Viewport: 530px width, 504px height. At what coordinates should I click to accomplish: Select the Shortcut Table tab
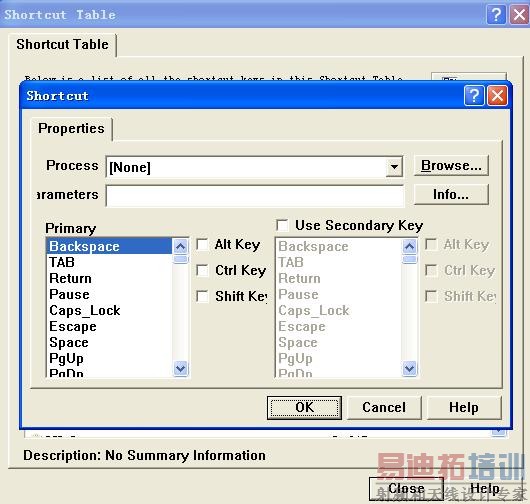point(63,44)
